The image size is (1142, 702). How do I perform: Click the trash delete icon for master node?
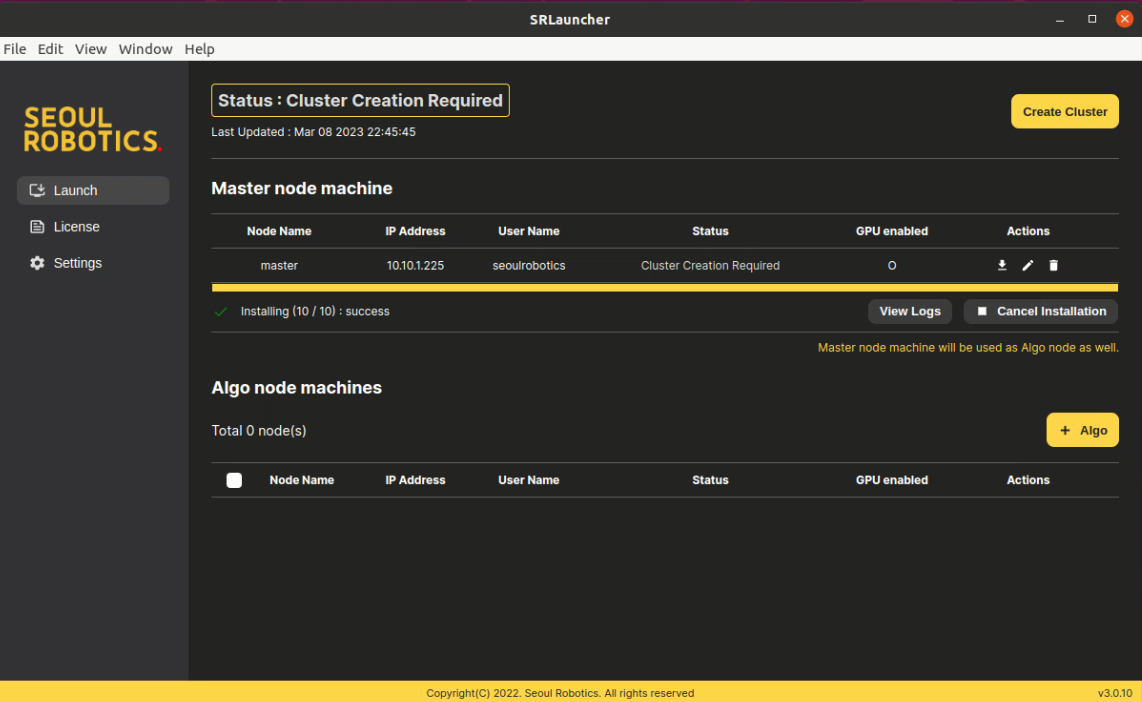pos(1053,265)
